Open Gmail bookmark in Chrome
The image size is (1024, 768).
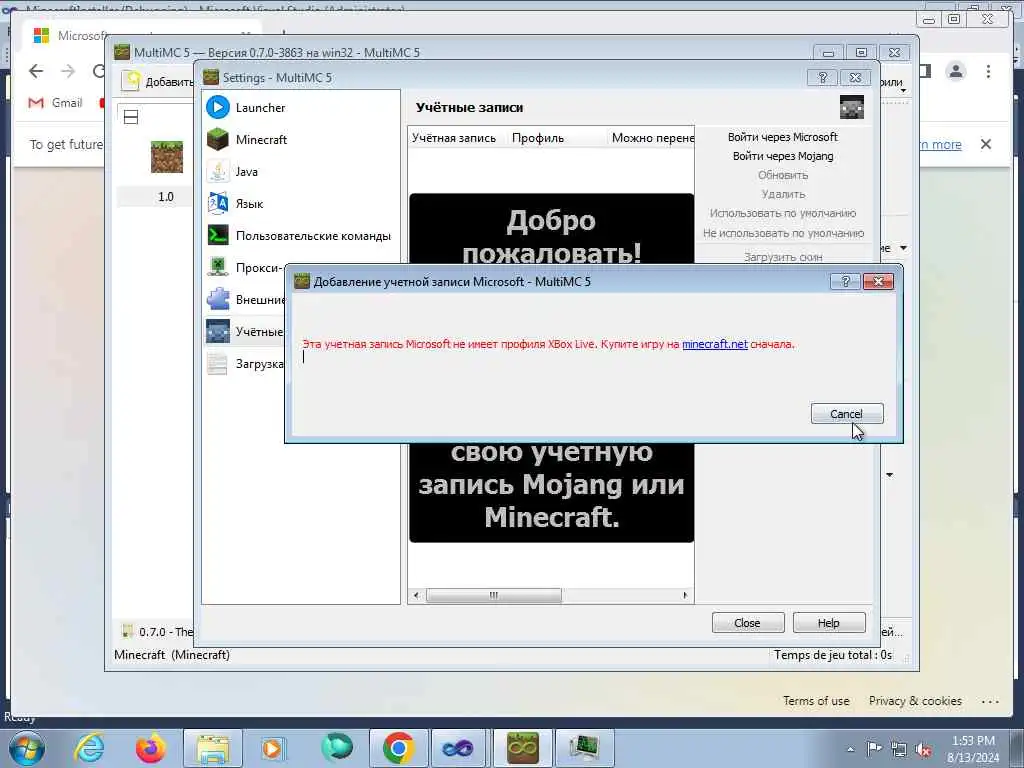click(56, 103)
